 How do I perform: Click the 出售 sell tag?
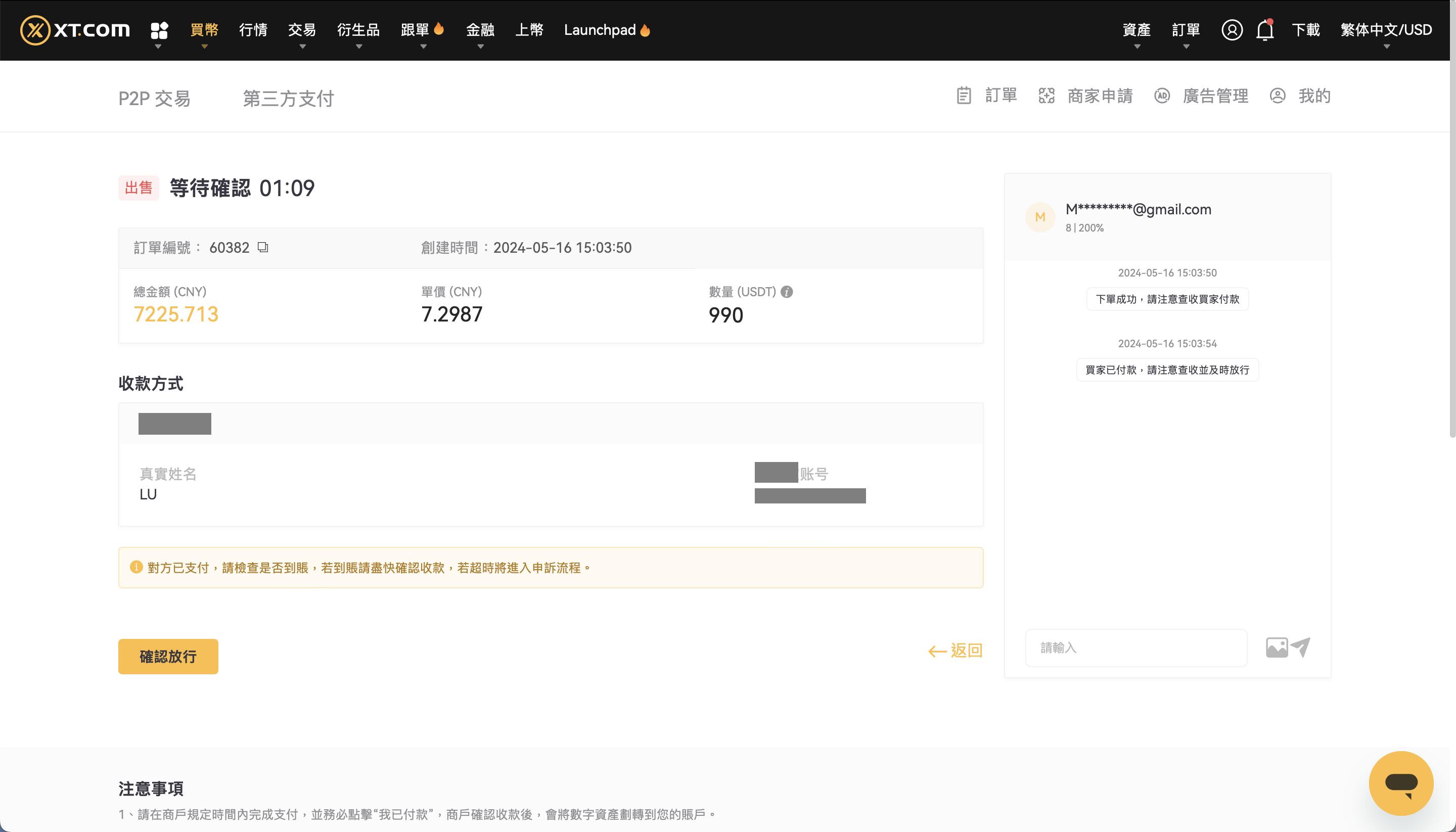139,188
